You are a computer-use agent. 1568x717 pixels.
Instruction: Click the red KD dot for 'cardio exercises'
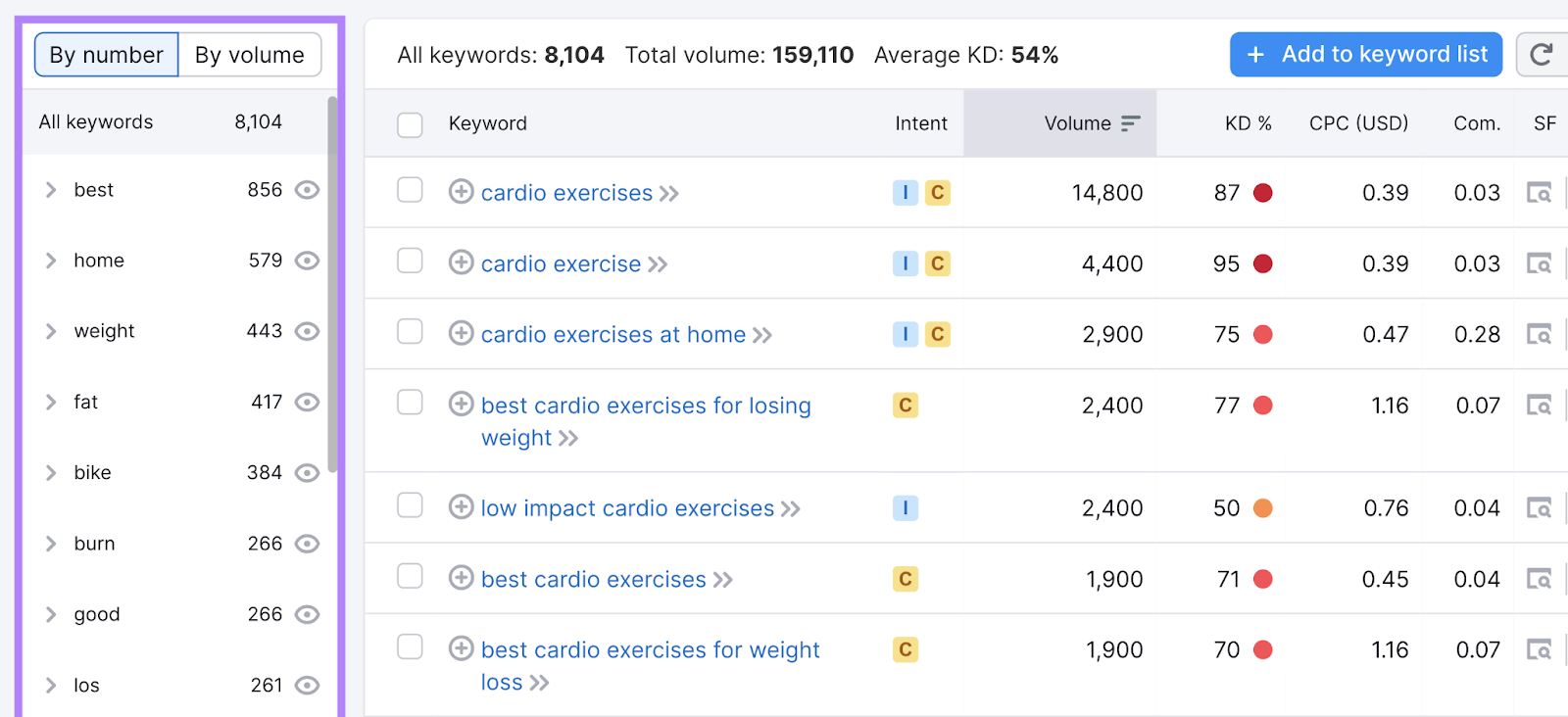[x=1263, y=193]
